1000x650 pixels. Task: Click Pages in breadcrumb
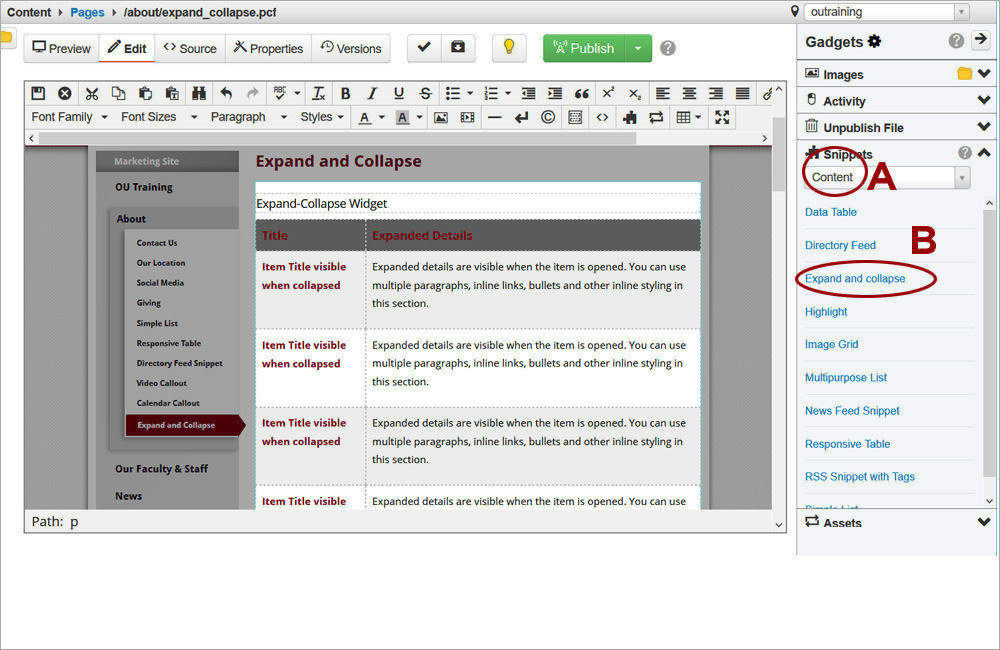(87, 12)
